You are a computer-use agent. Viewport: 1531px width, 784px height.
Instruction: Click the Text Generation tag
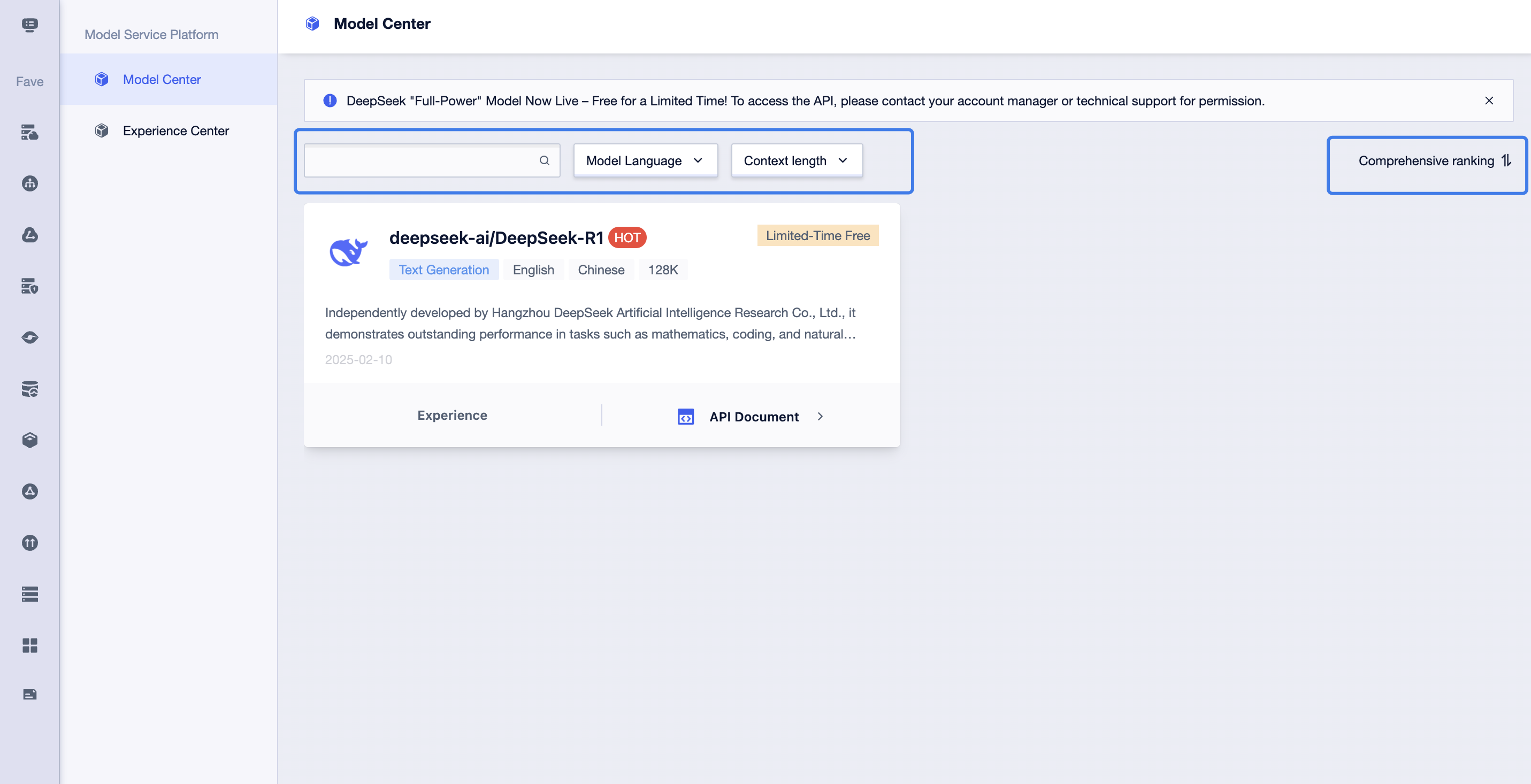(444, 270)
